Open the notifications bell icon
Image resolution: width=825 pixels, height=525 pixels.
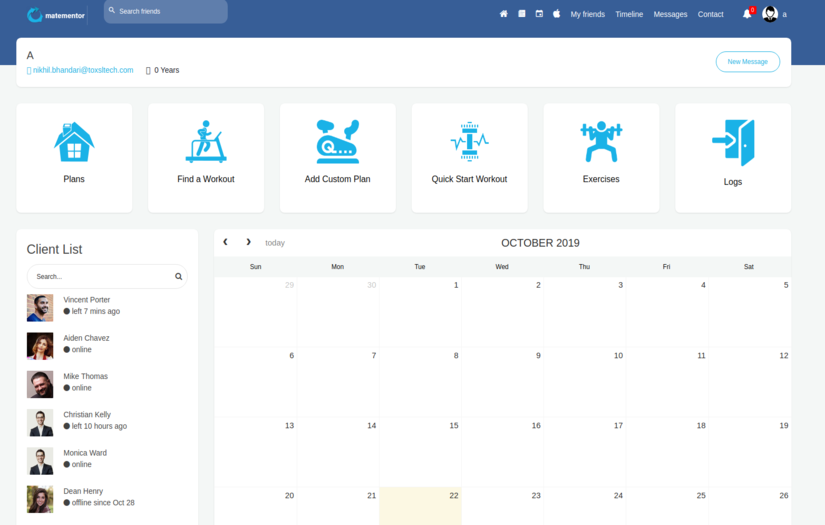[x=747, y=14]
